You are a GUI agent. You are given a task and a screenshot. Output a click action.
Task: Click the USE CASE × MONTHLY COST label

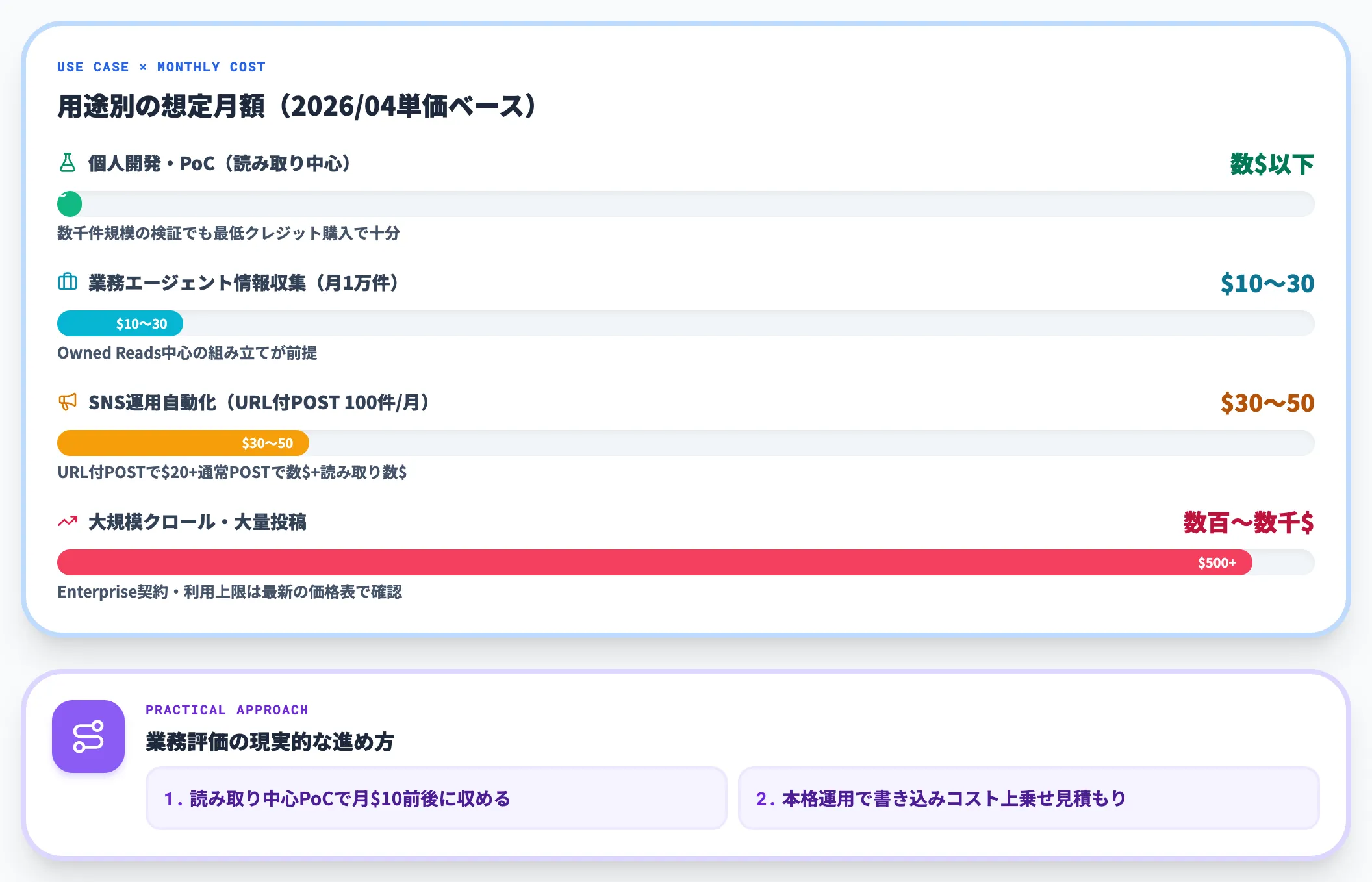click(x=161, y=67)
